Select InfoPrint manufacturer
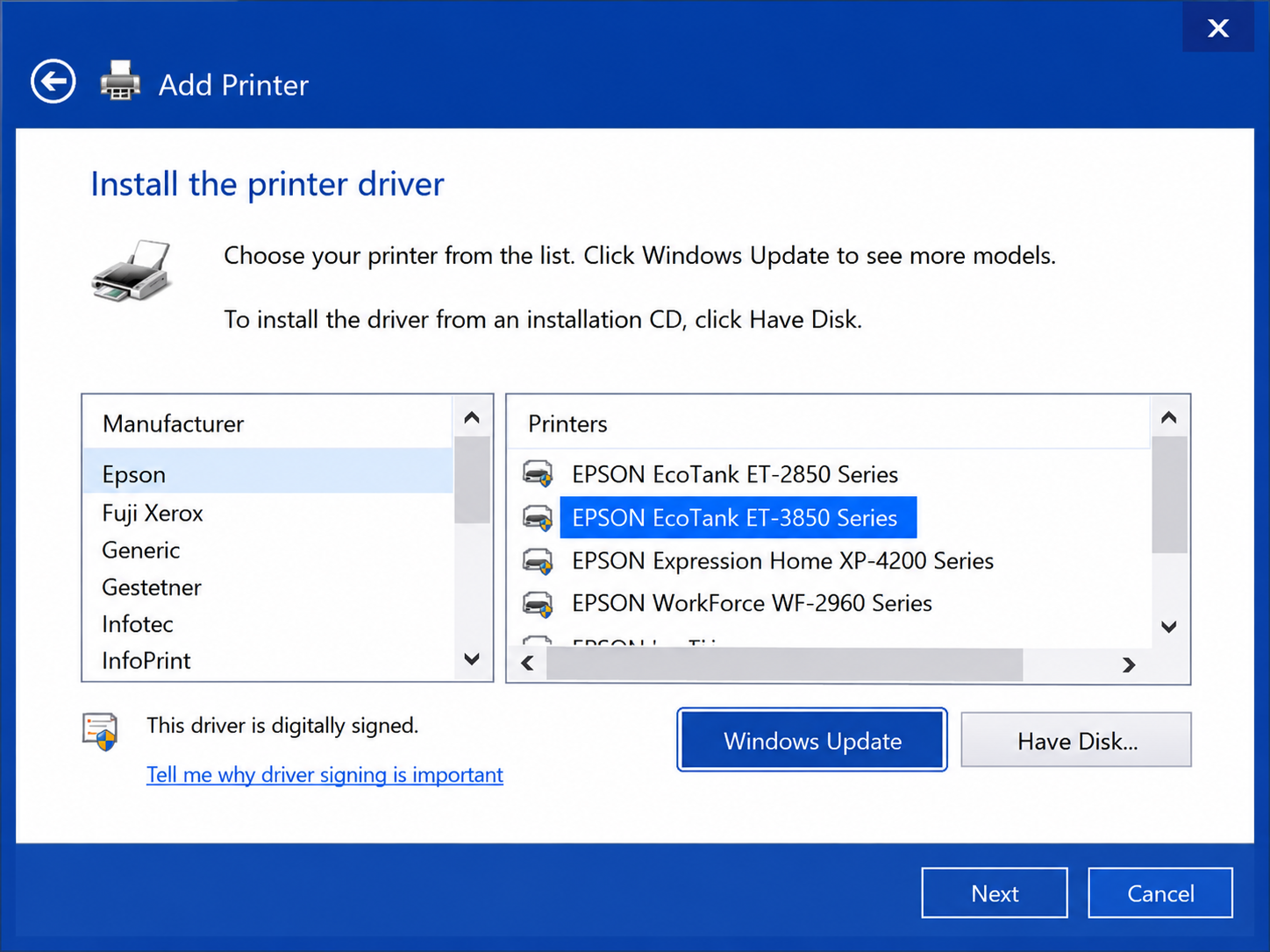This screenshot has width=1270, height=952. tap(268, 660)
